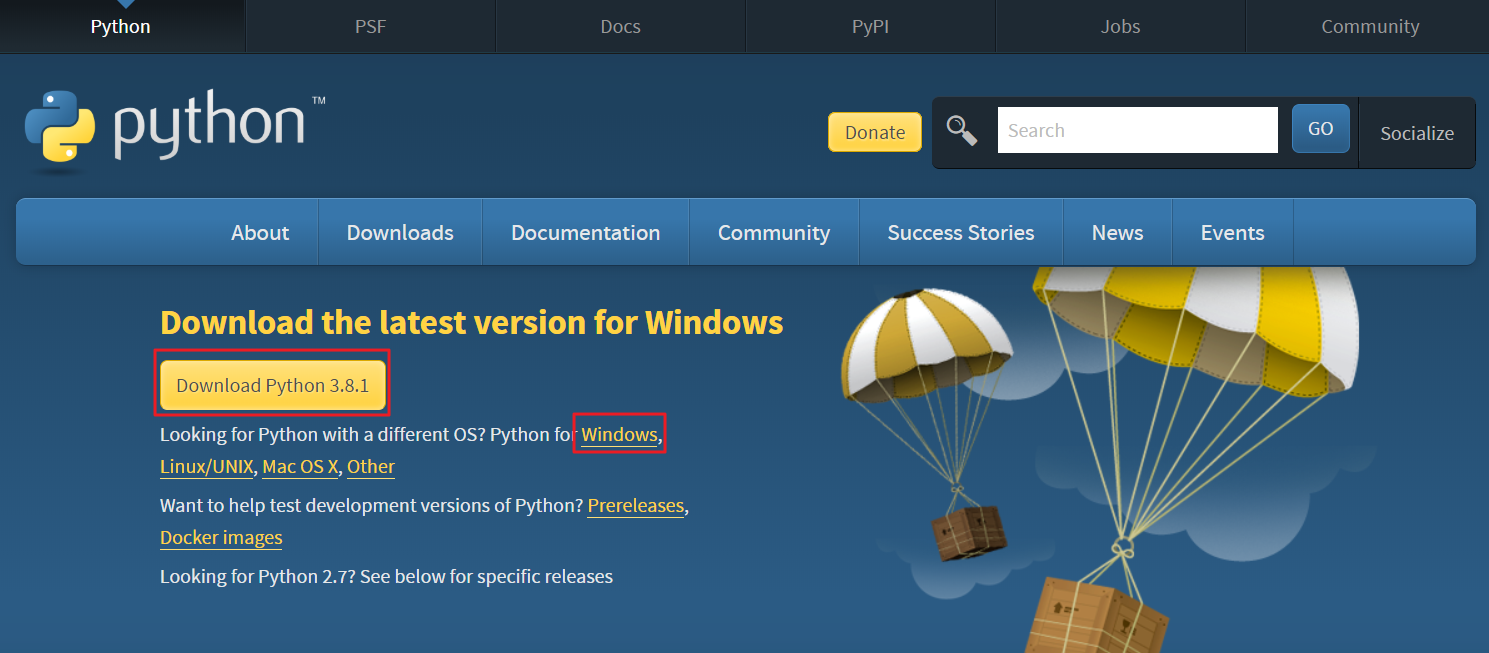
Task: Open the Downloads navigation menu
Action: click(x=400, y=232)
